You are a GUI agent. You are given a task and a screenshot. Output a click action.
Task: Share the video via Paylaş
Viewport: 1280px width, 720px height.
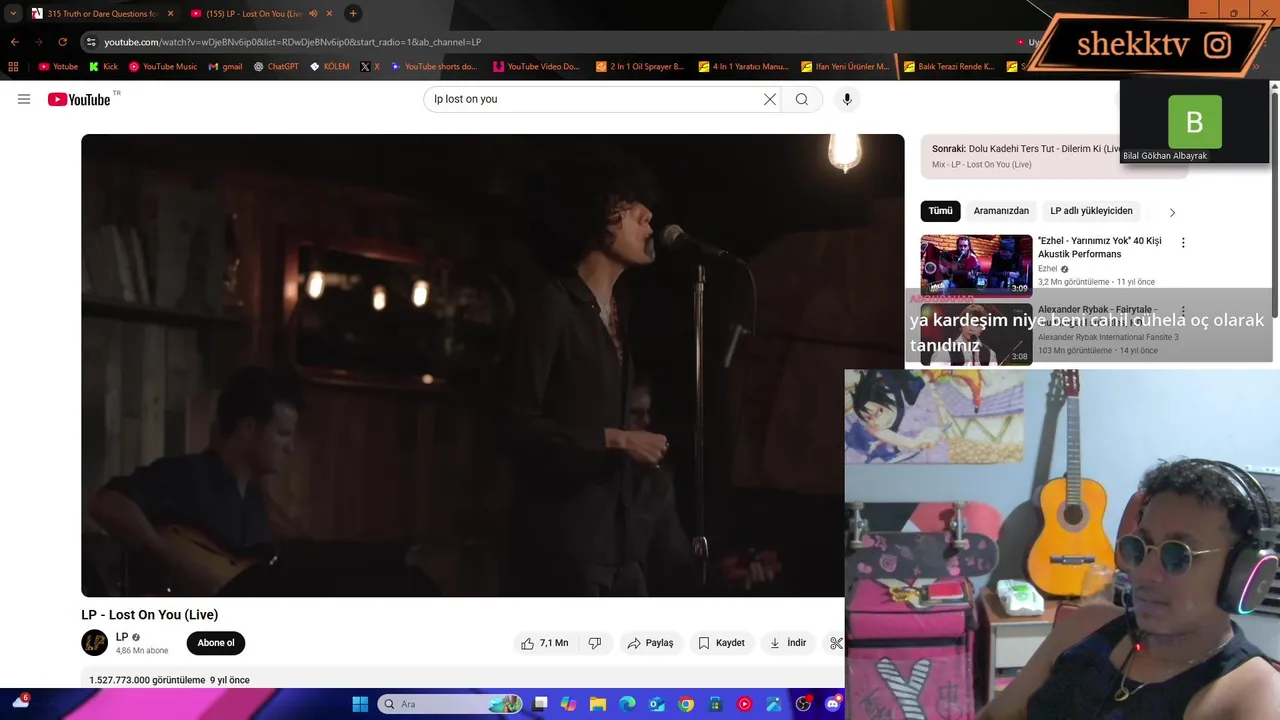click(x=650, y=643)
